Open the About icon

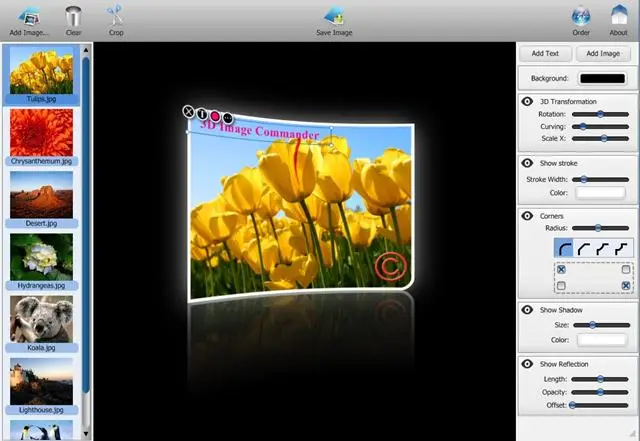(619, 16)
